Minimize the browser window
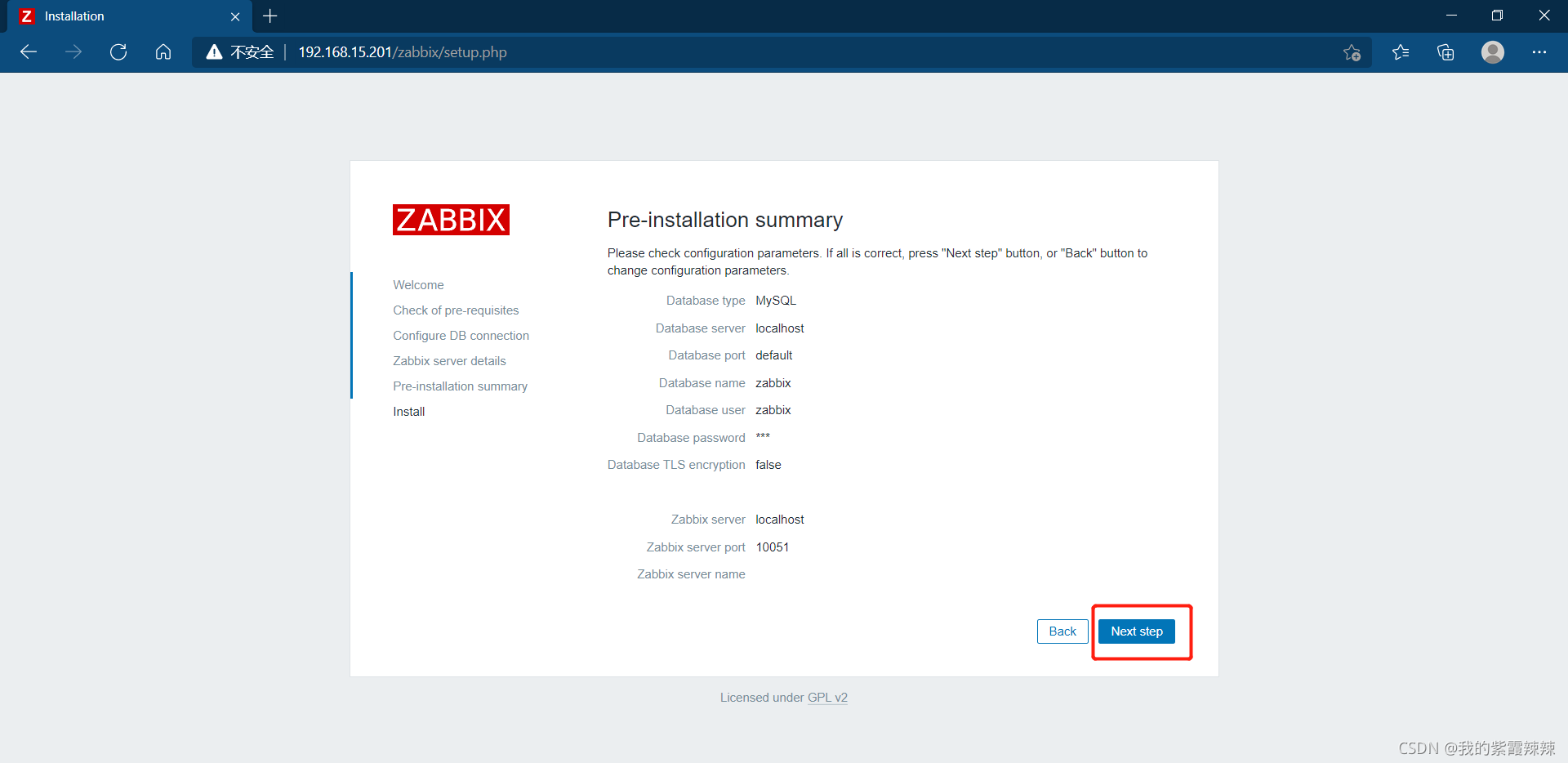The image size is (1568, 763). coord(1451,16)
